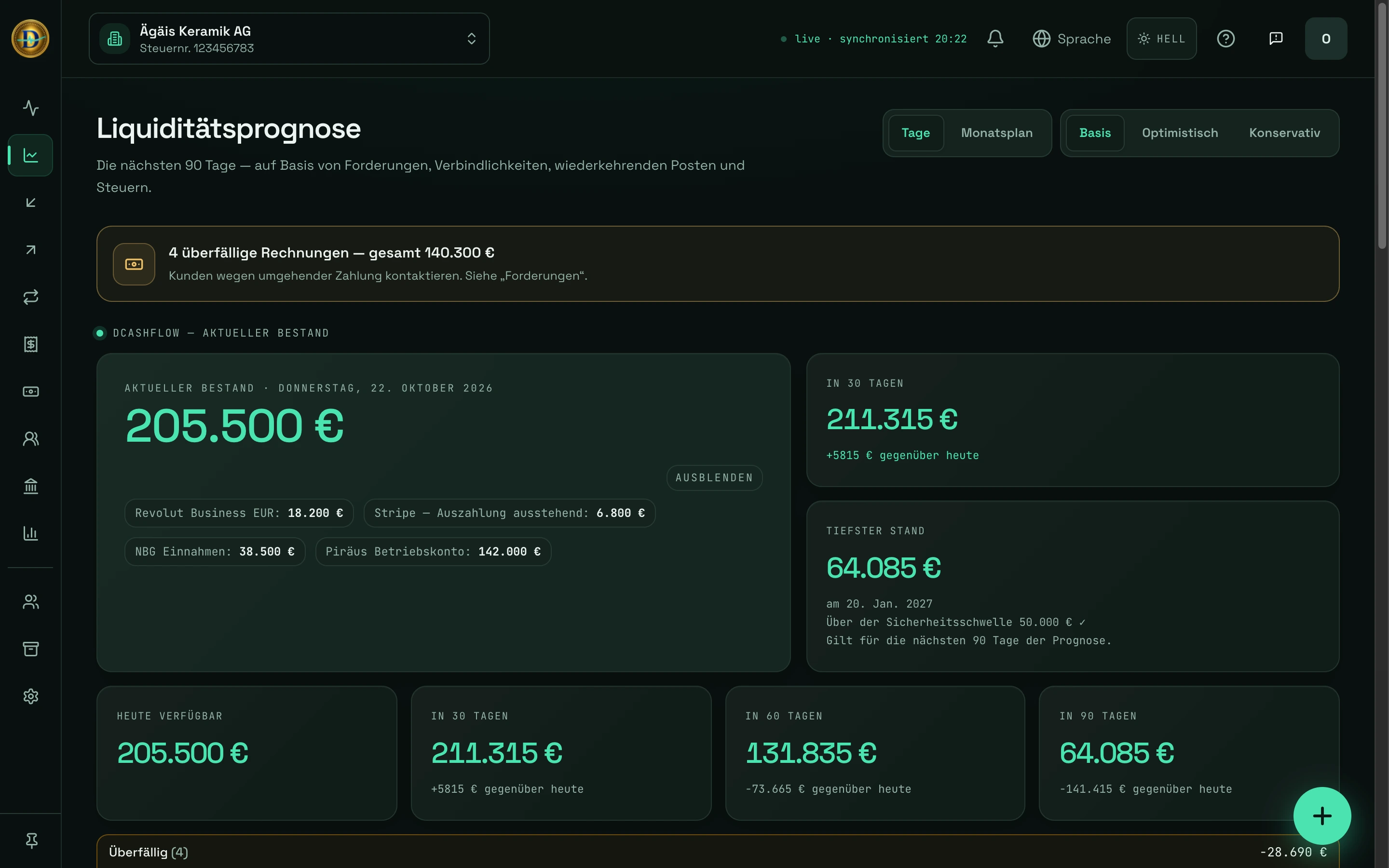Expand the Überfällig (4) section
Image resolution: width=1389 pixels, height=868 pixels.
click(x=718, y=851)
